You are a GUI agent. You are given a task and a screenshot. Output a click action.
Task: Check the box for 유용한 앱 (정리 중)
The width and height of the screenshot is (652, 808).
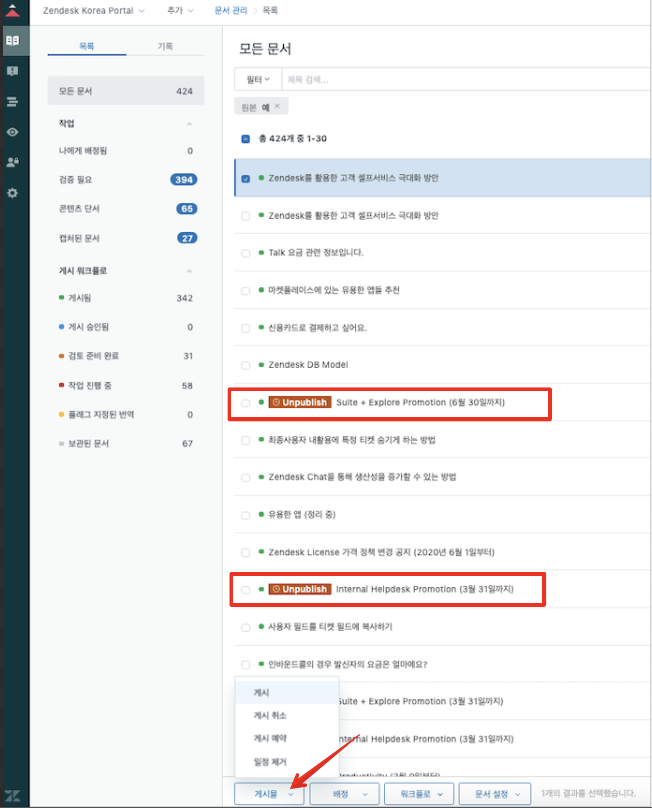click(246, 515)
